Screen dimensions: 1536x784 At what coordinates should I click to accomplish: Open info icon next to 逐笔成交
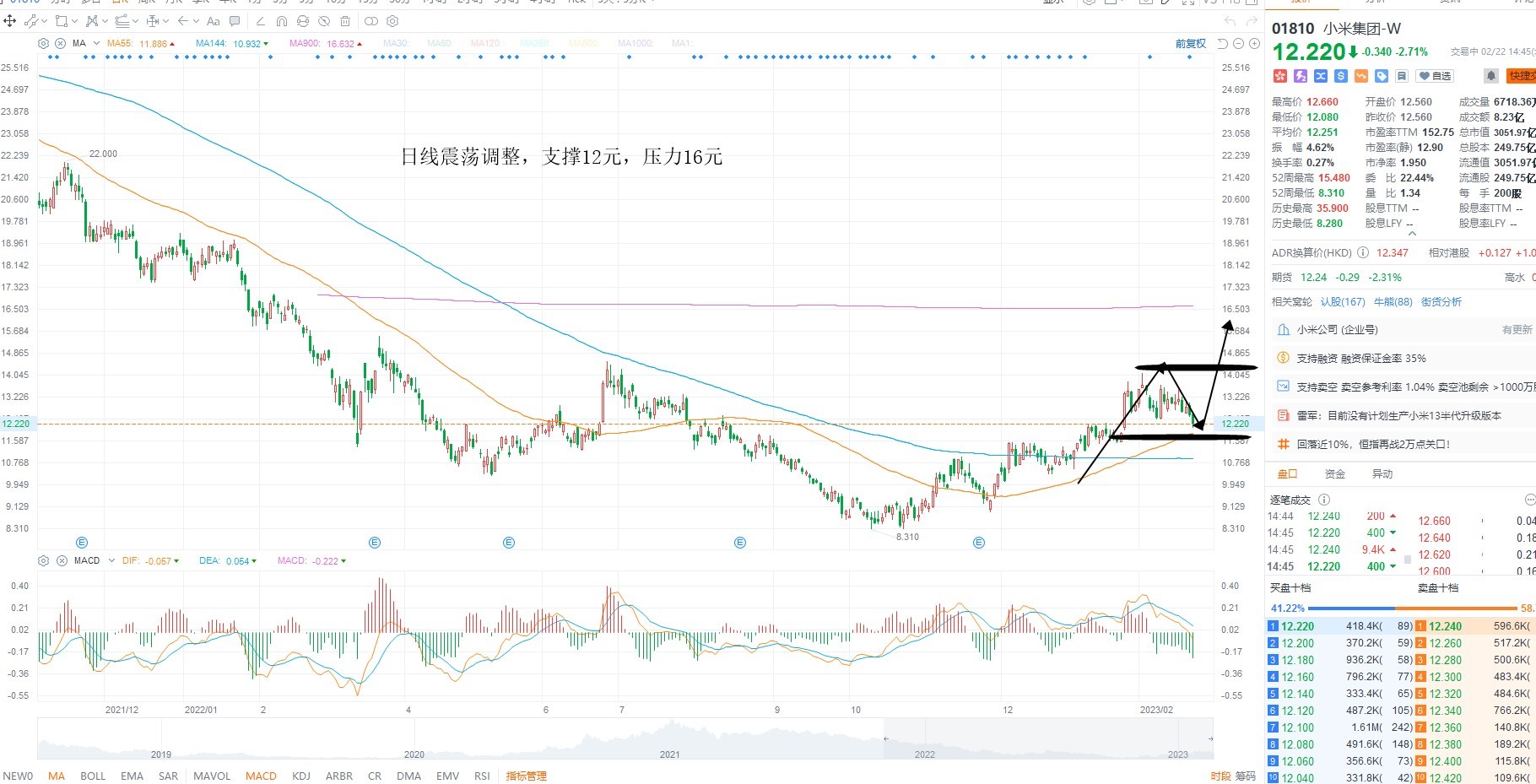point(1324,500)
